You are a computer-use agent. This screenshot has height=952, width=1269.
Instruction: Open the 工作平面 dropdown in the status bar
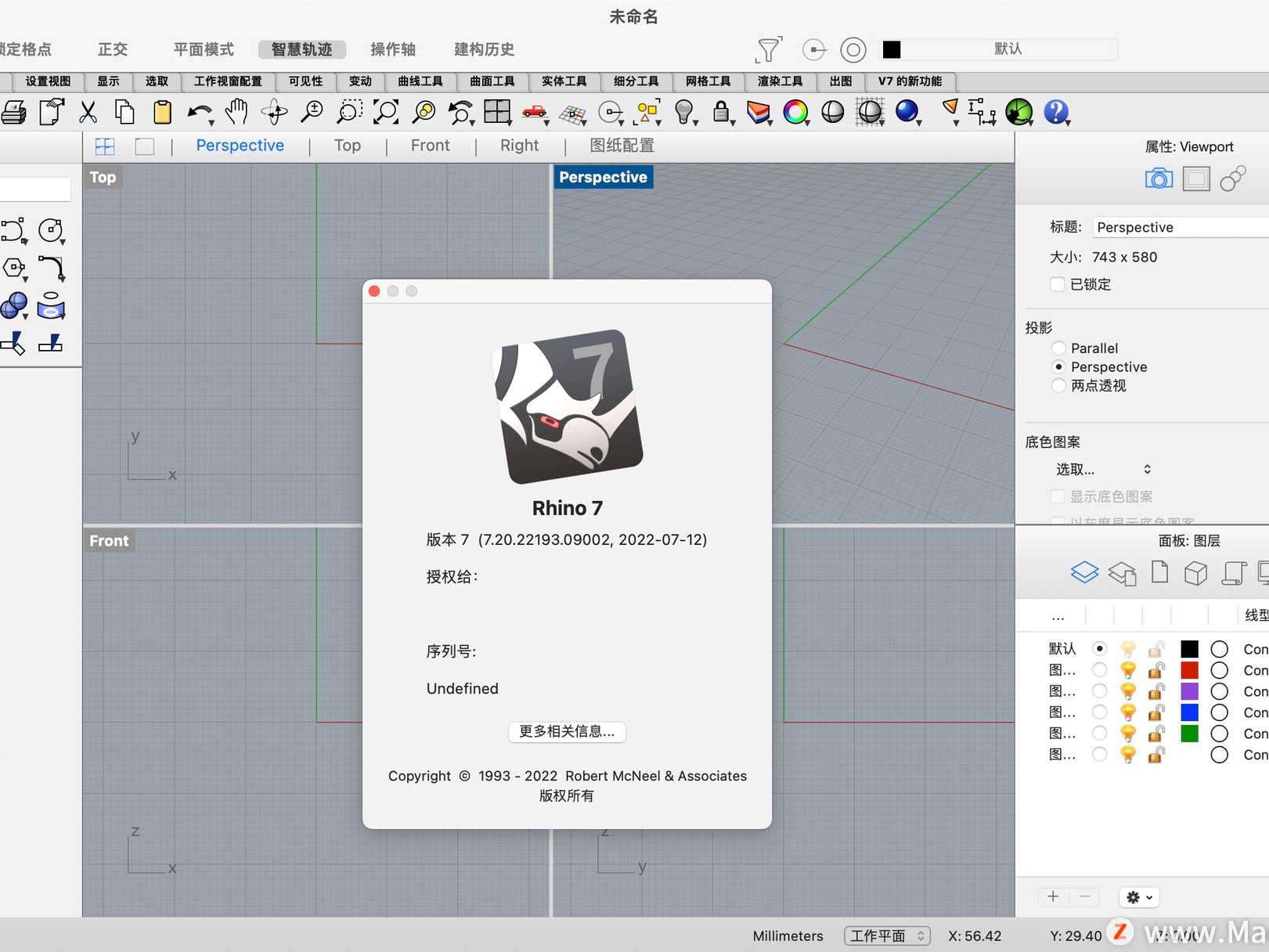887,936
